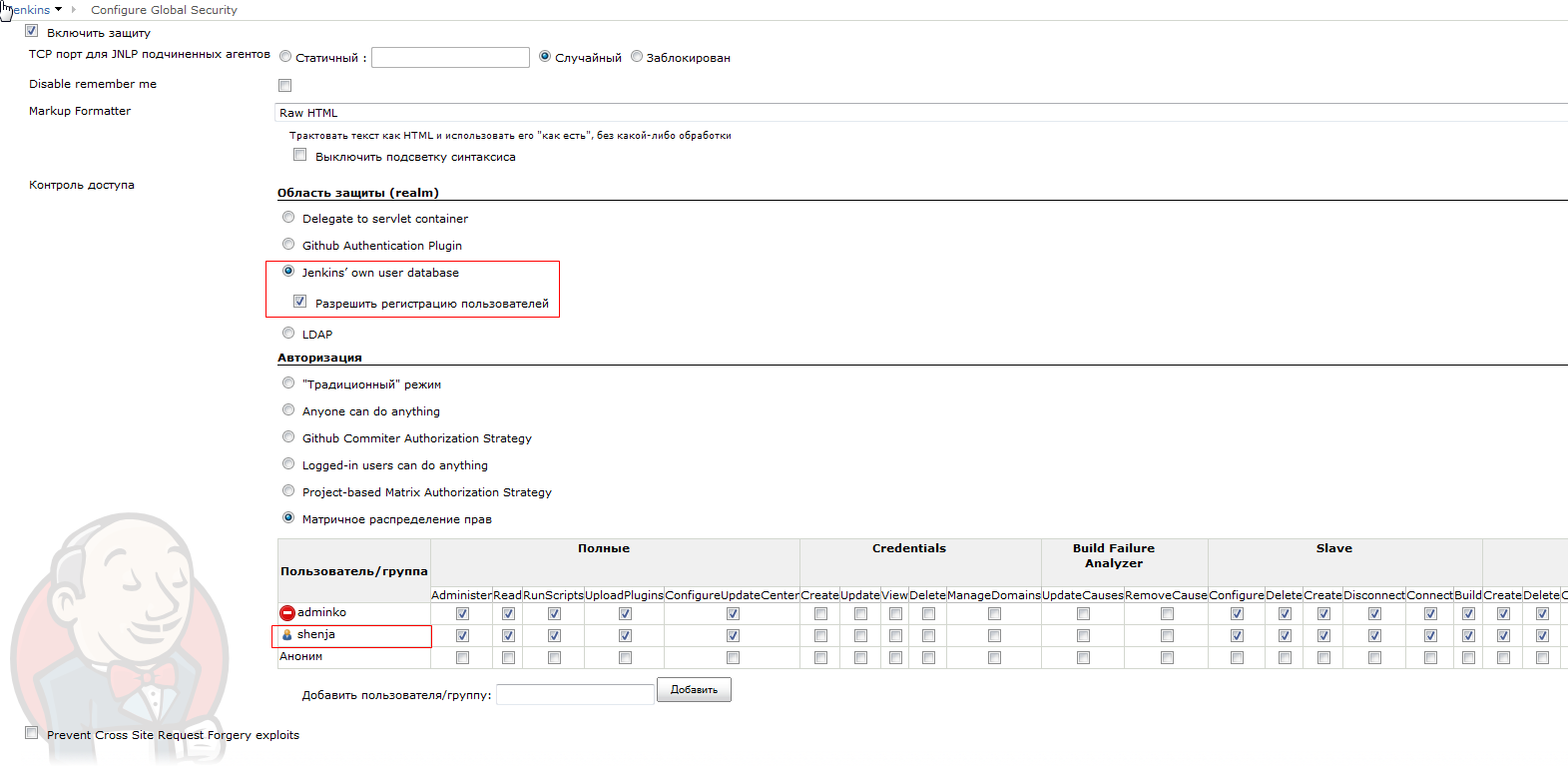Image resolution: width=1568 pixels, height=768 pixels.
Task: Toggle RunScripts permission for shenja
Action: click(x=554, y=636)
